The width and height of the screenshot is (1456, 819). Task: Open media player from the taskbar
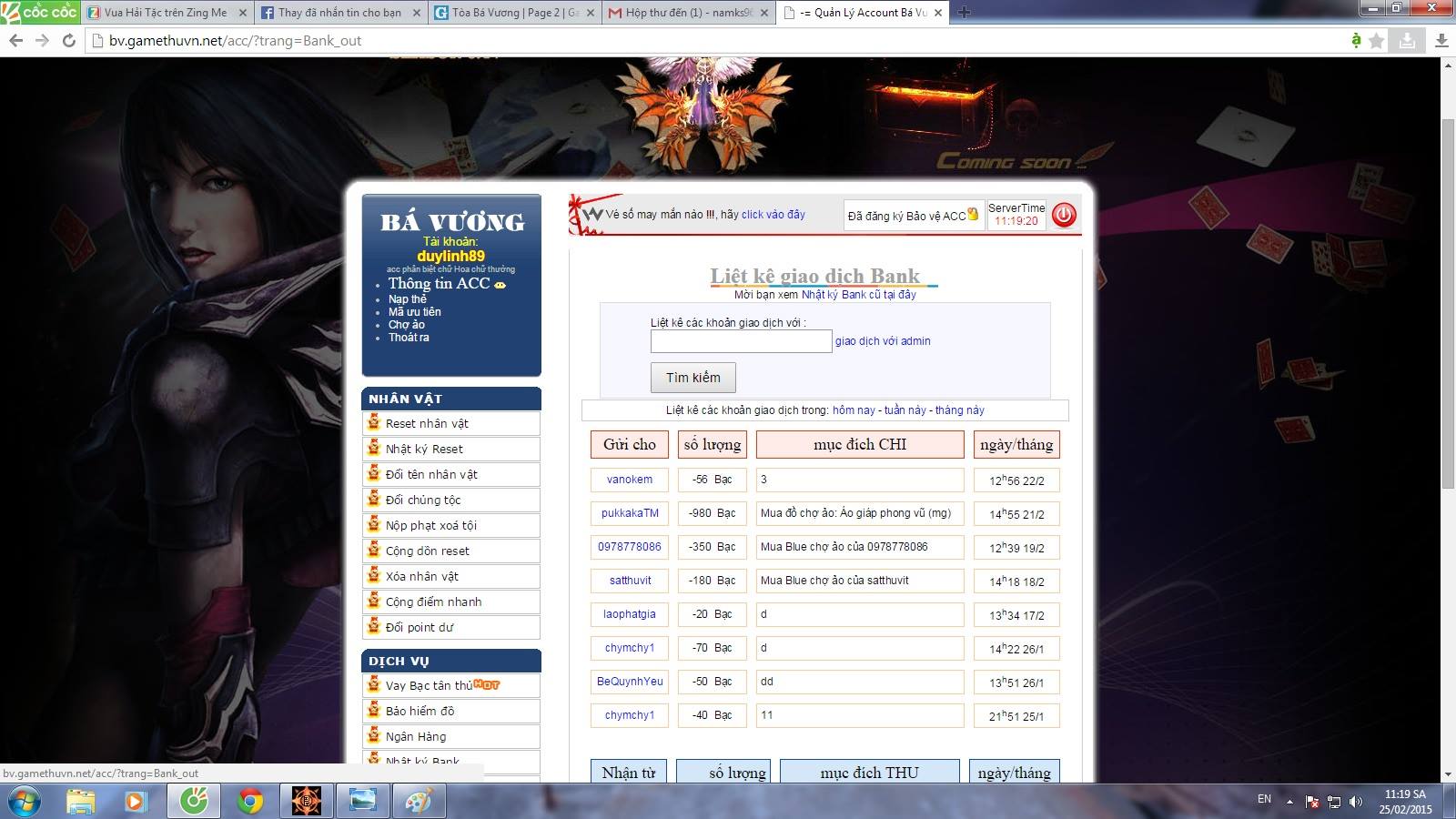click(x=136, y=802)
